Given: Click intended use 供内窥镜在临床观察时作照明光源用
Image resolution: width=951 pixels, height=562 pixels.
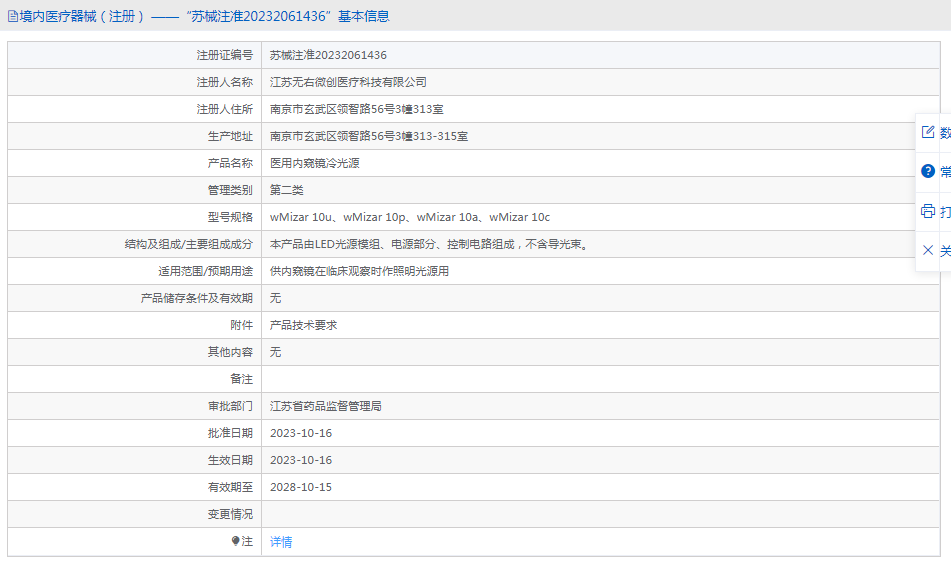Looking at the screenshot, I should pyautogui.click(x=359, y=271).
